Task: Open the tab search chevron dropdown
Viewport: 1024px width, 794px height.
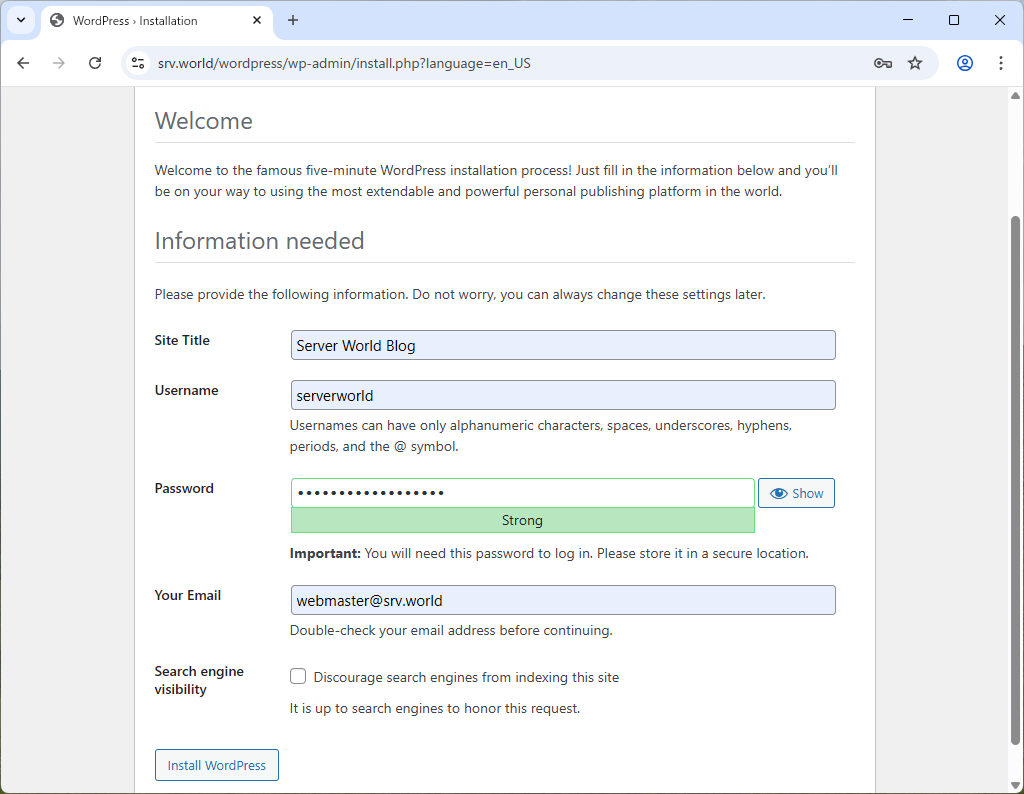Action: tap(21, 20)
